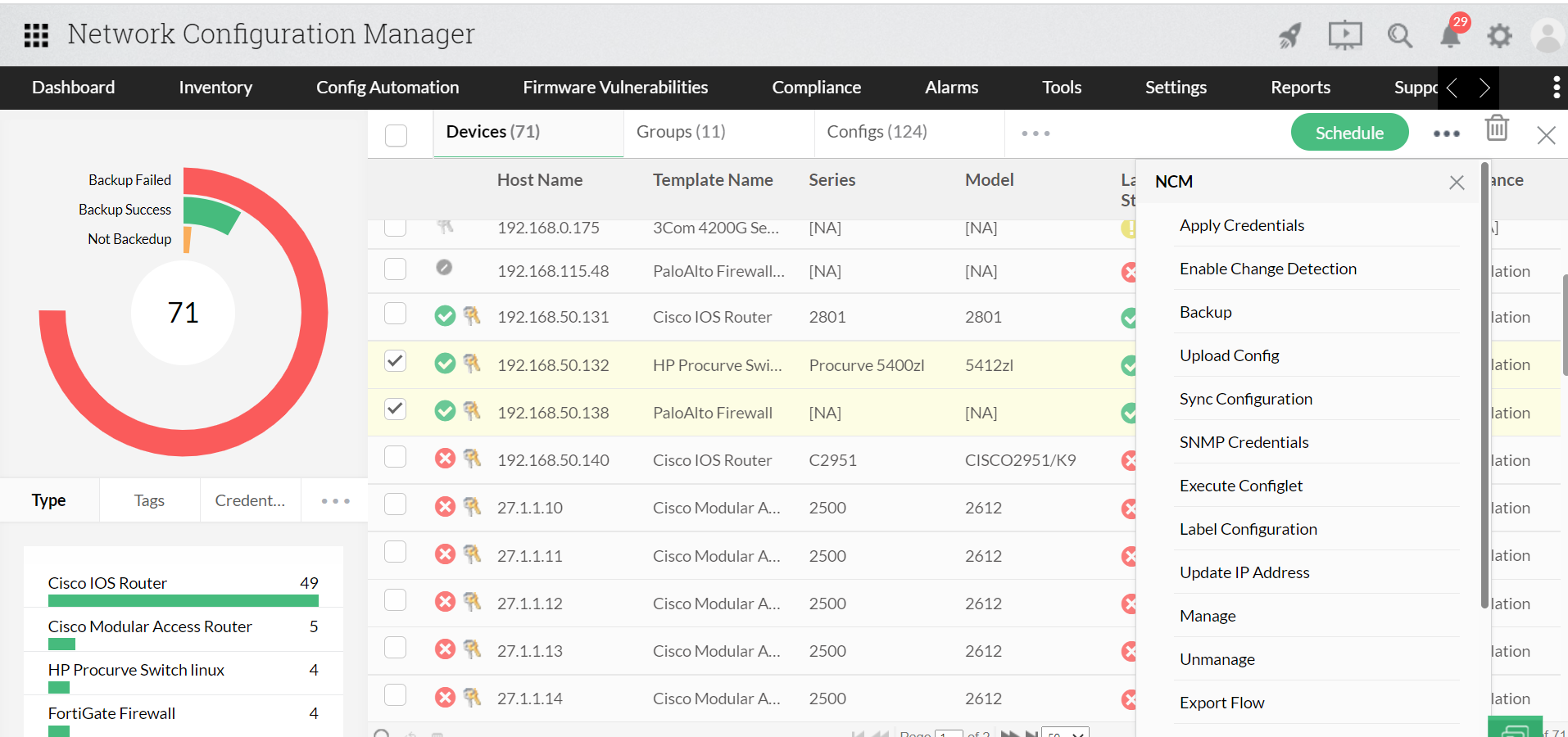The height and width of the screenshot is (737, 1568).
Task: Click the trash delete icon above the device list
Action: tap(1497, 129)
